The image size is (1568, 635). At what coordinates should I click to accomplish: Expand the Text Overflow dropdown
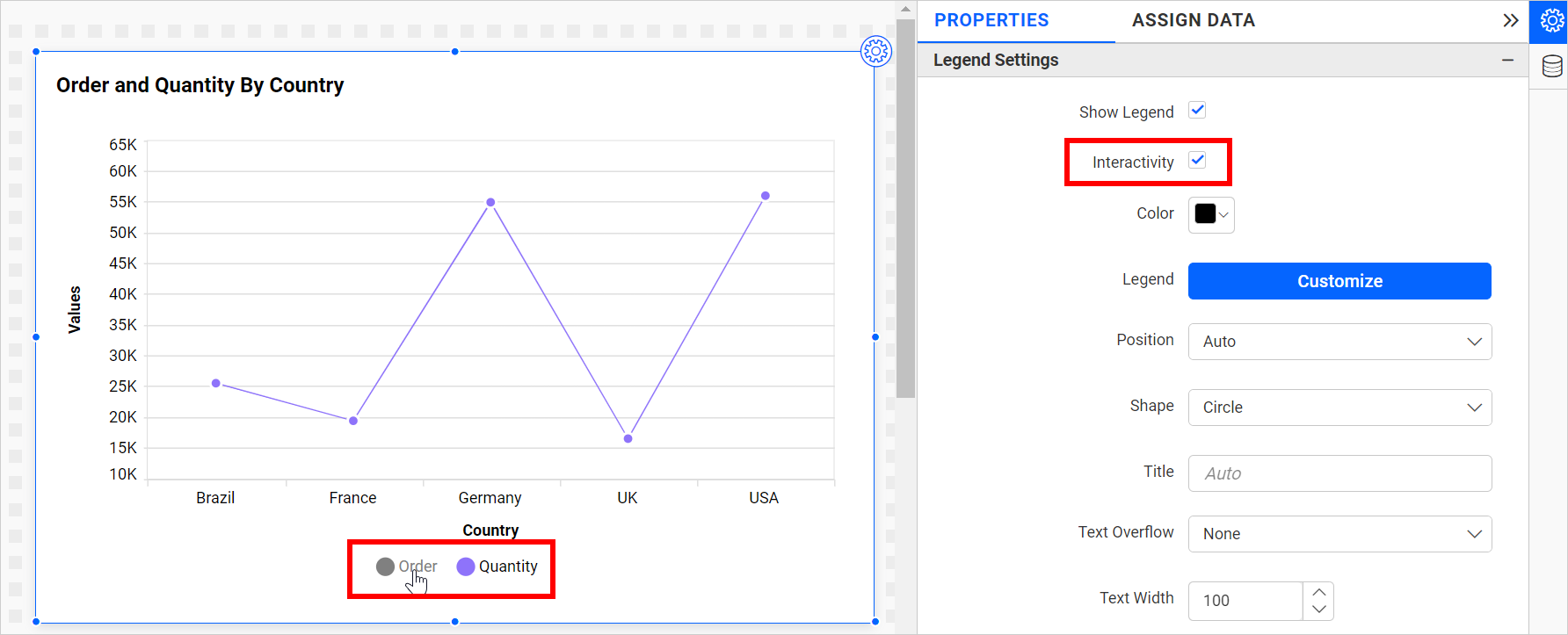(1339, 534)
